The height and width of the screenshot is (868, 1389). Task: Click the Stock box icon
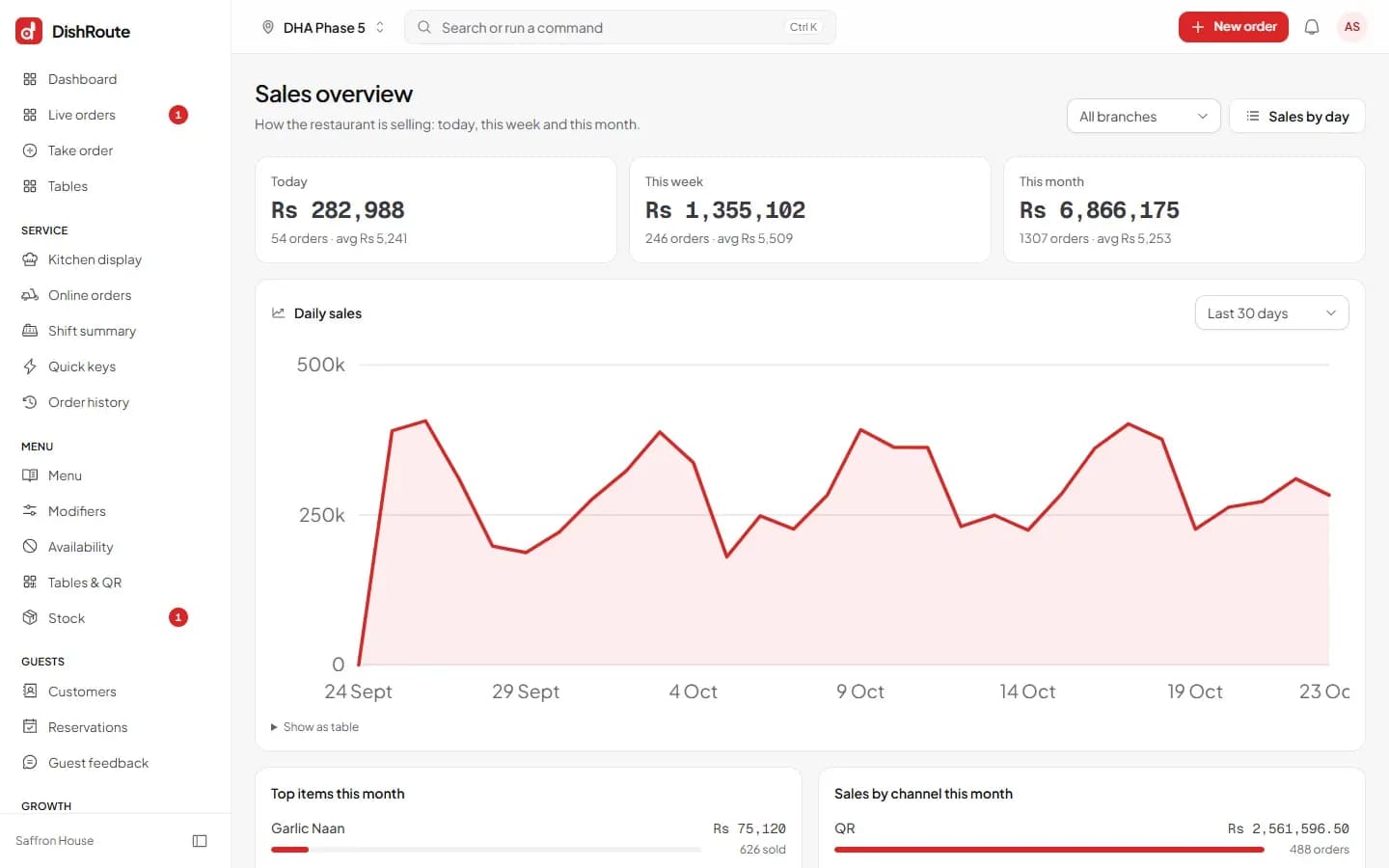[x=30, y=618]
